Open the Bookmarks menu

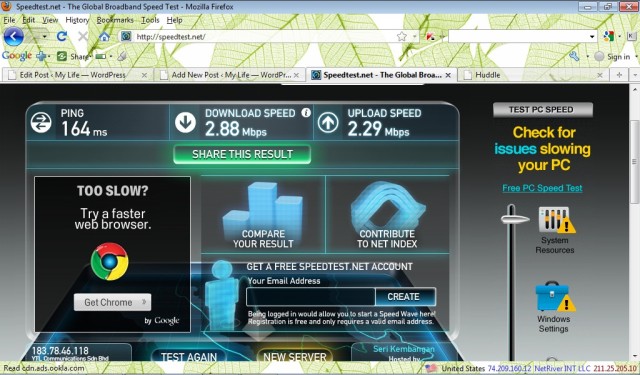pos(115,20)
